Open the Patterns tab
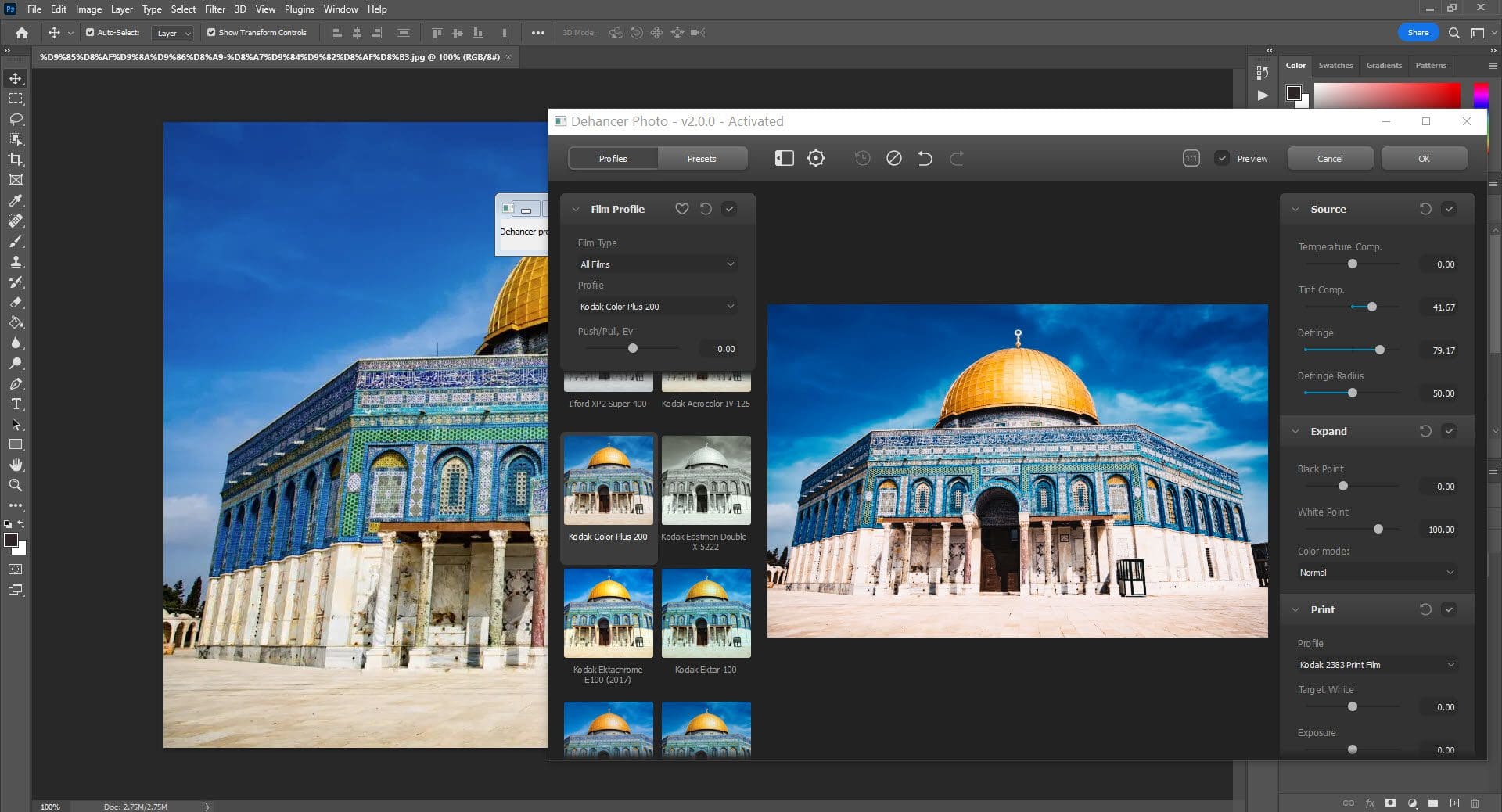The height and width of the screenshot is (812, 1502). pyautogui.click(x=1431, y=66)
